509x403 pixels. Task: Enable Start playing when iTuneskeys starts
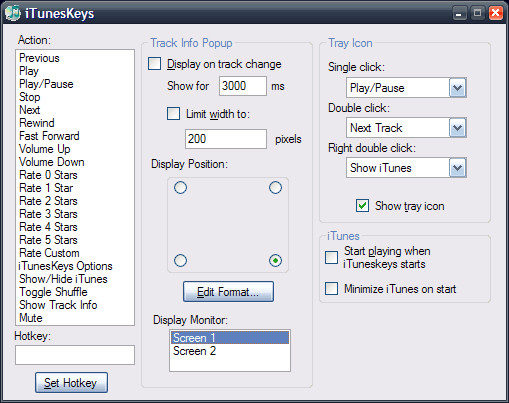(331, 257)
